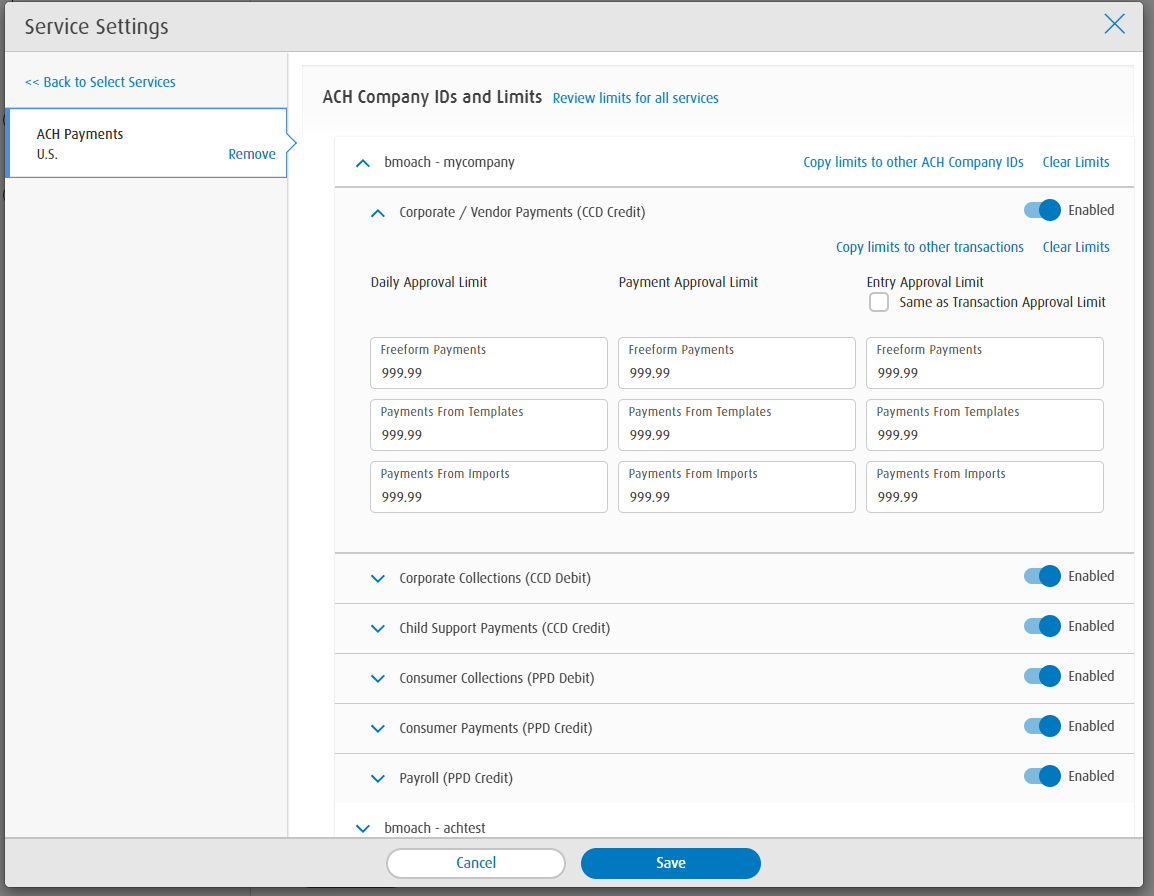Edit Entry Approval Freeform Payments field
The width and height of the screenshot is (1154, 896).
click(x=985, y=363)
